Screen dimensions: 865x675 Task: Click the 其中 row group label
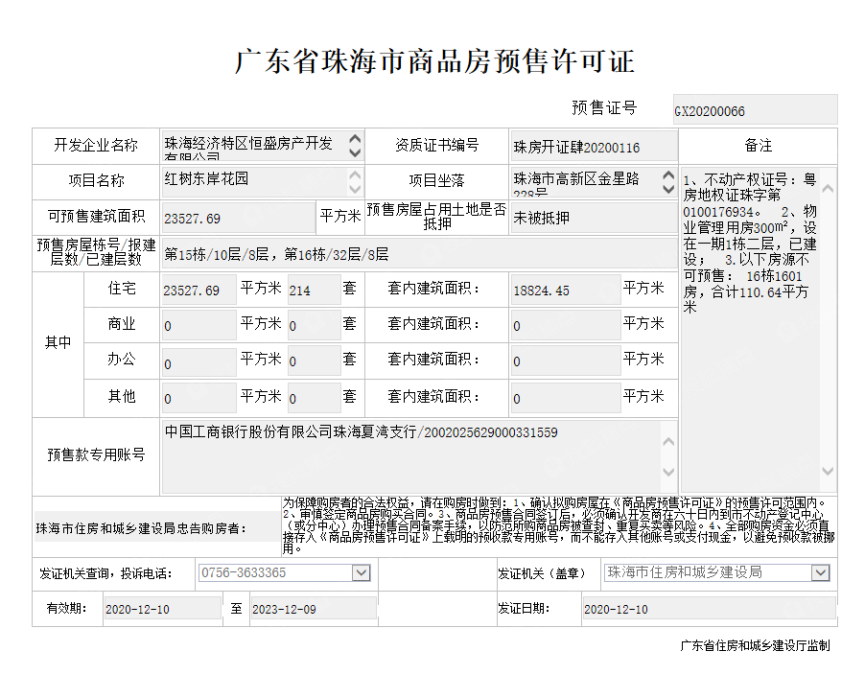[x=58, y=342]
